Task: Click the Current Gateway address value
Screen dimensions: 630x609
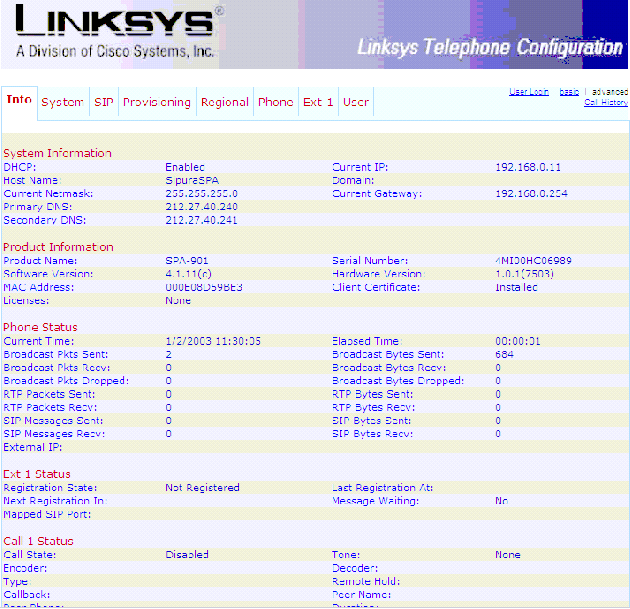Action: [532, 193]
